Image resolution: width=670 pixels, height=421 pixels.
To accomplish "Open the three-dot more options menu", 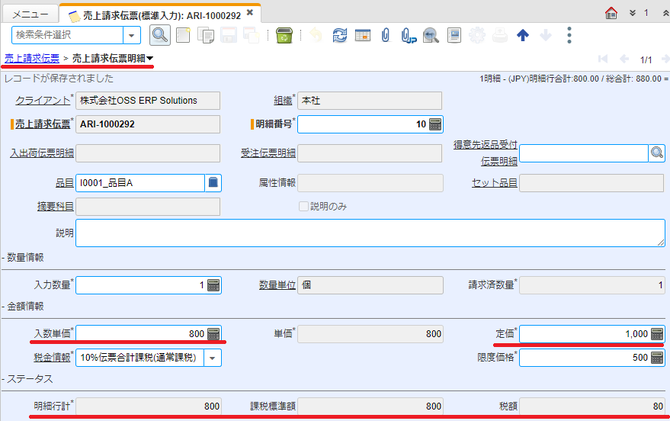I will 569,35.
